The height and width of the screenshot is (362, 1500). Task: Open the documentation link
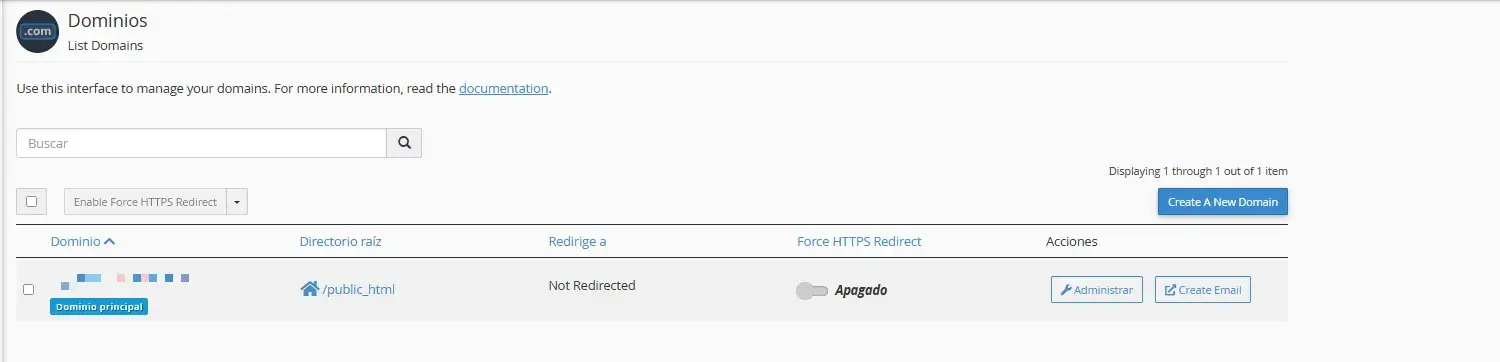tap(504, 88)
